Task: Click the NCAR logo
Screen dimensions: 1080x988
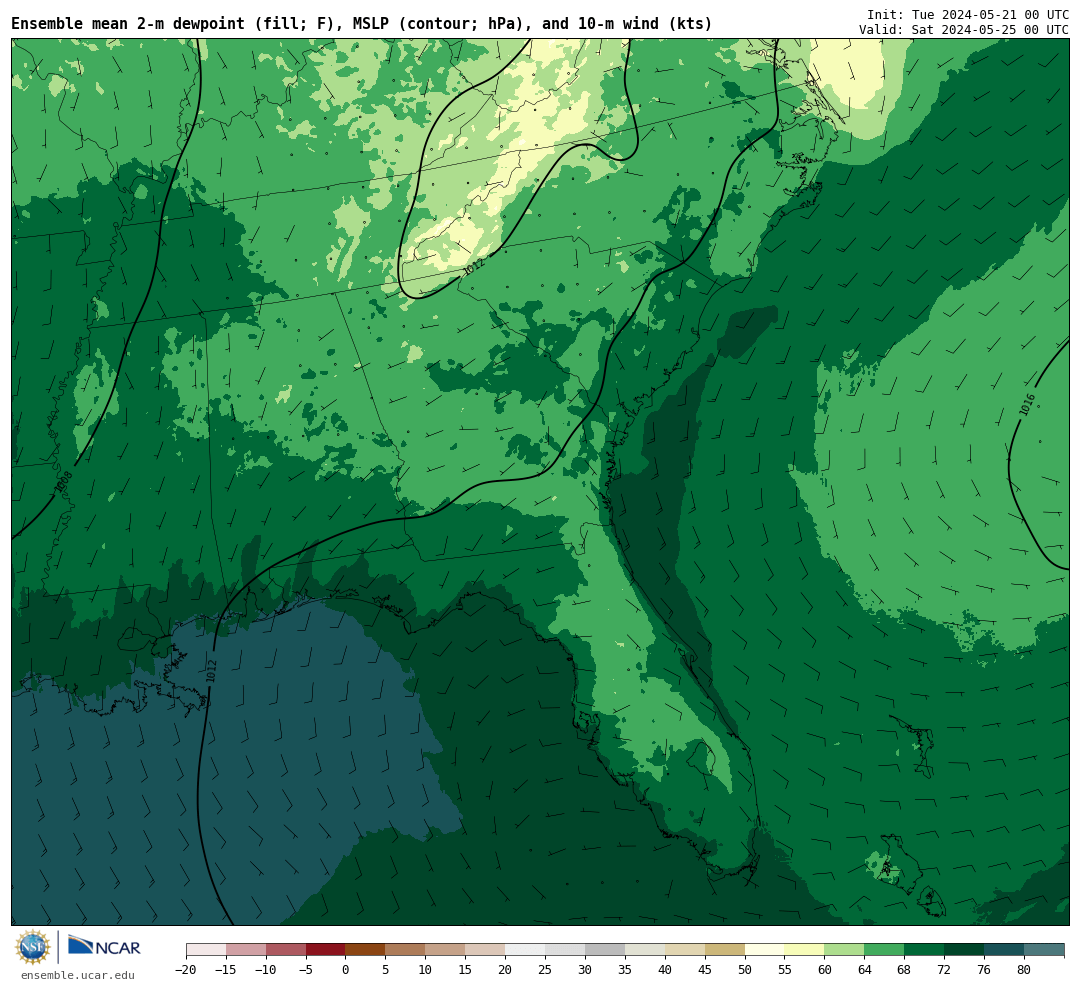Action: 104,947
